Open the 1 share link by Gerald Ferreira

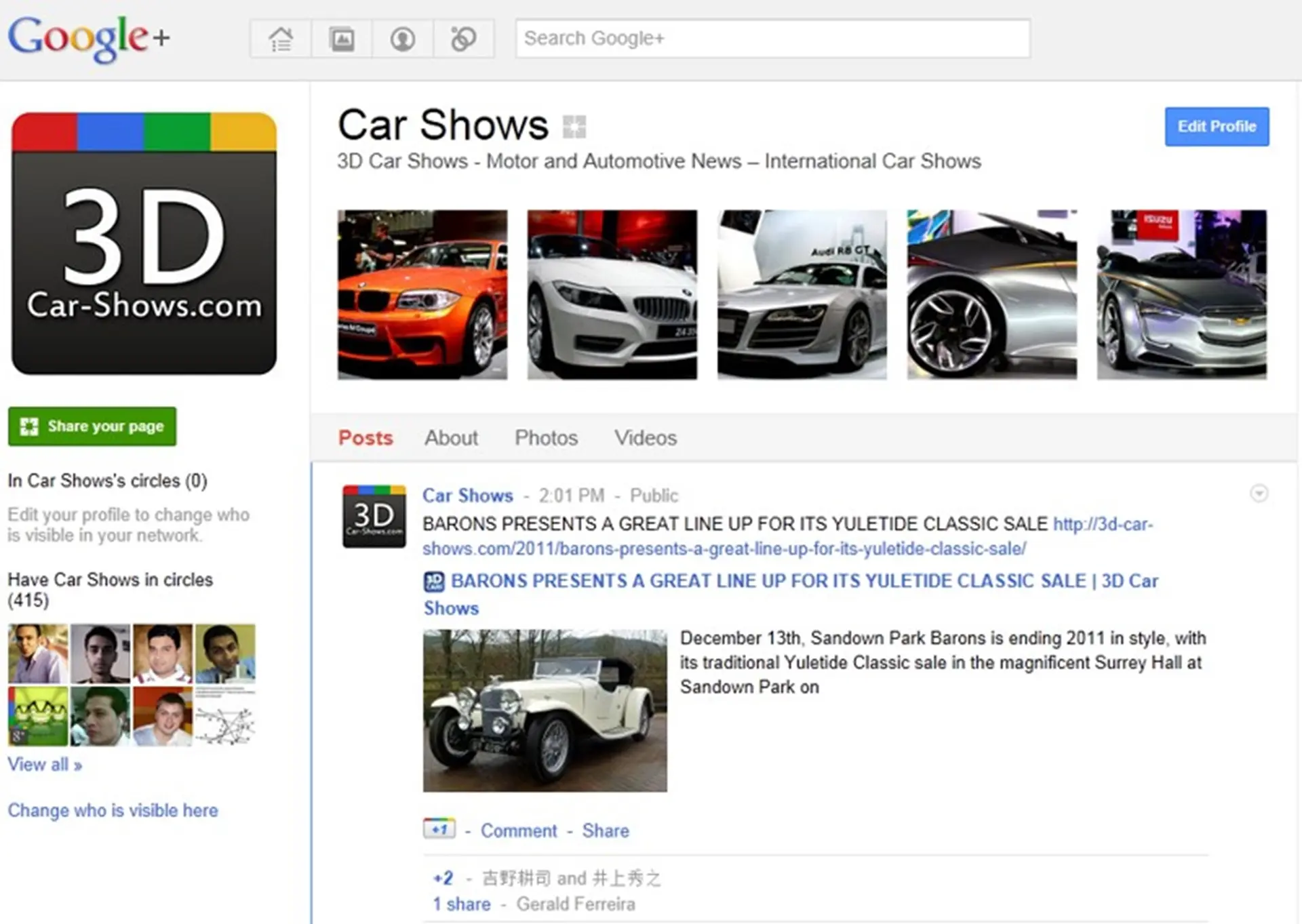(x=460, y=903)
